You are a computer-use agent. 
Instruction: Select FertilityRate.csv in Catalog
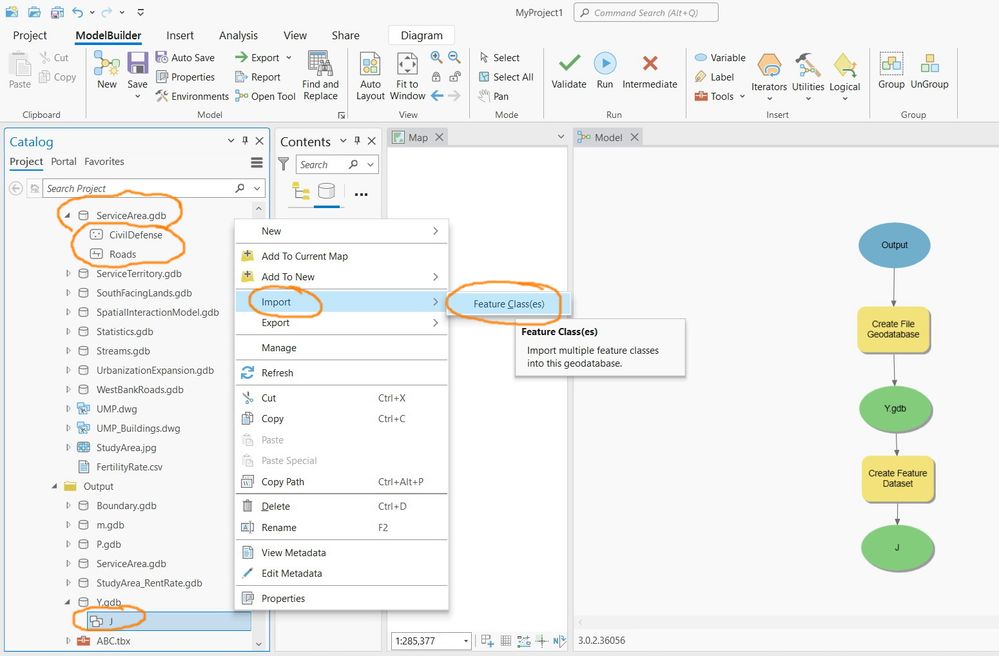point(129,467)
